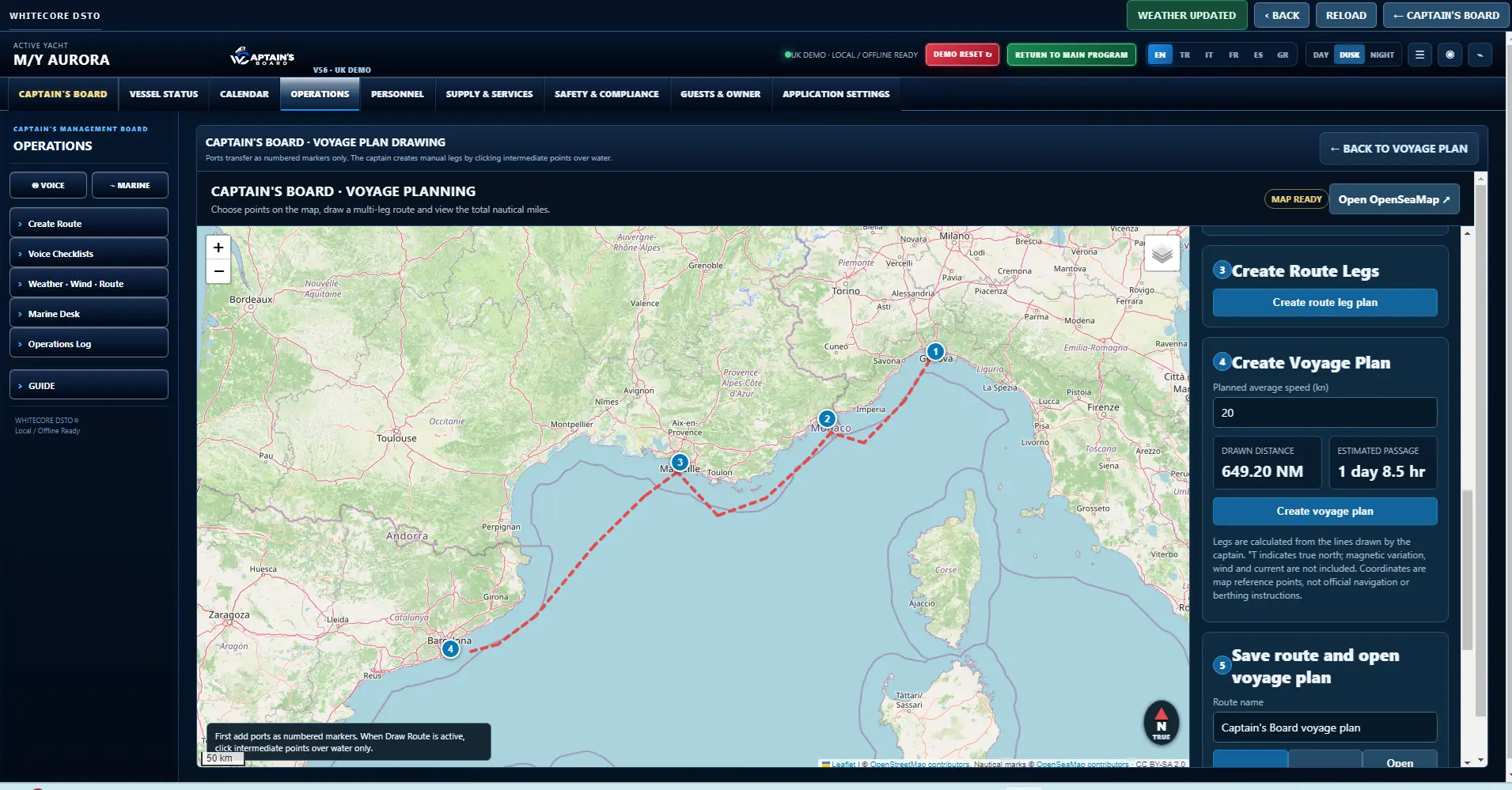The height and width of the screenshot is (790, 1512).
Task: Go Back to Voyage Plan
Action: 1399,149
